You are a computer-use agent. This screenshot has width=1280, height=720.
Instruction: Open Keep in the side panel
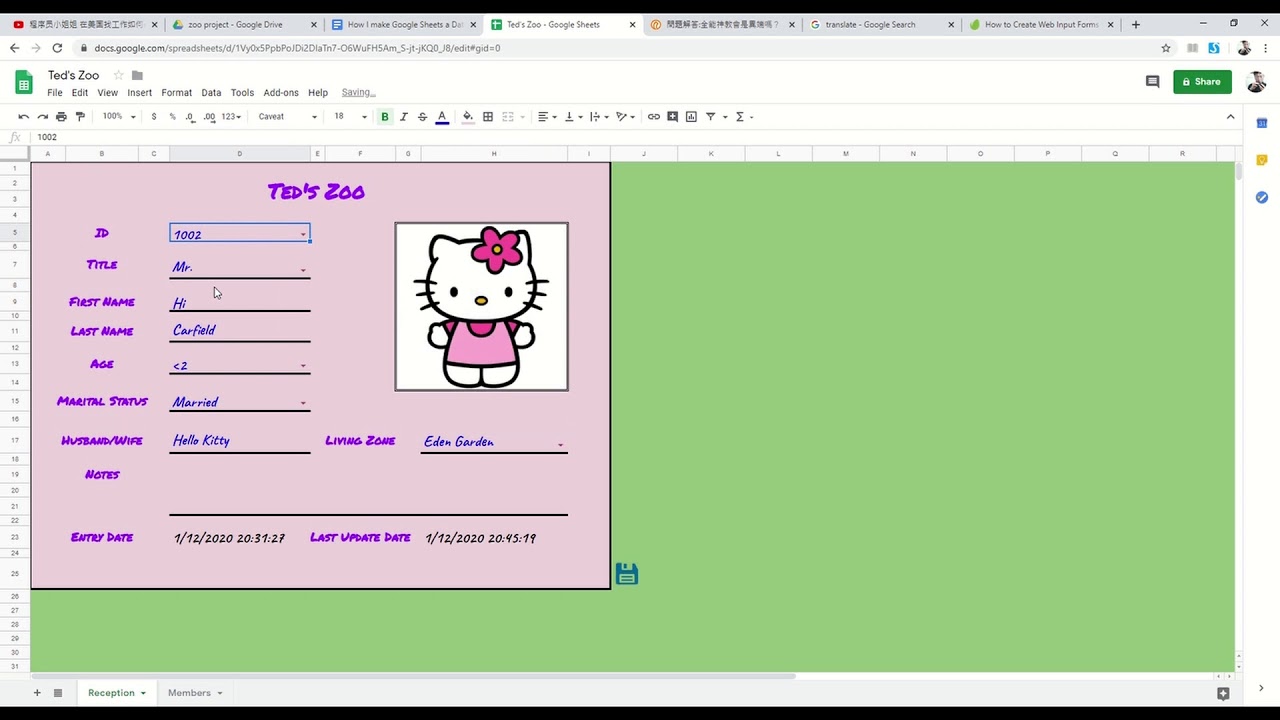point(1262,160)
